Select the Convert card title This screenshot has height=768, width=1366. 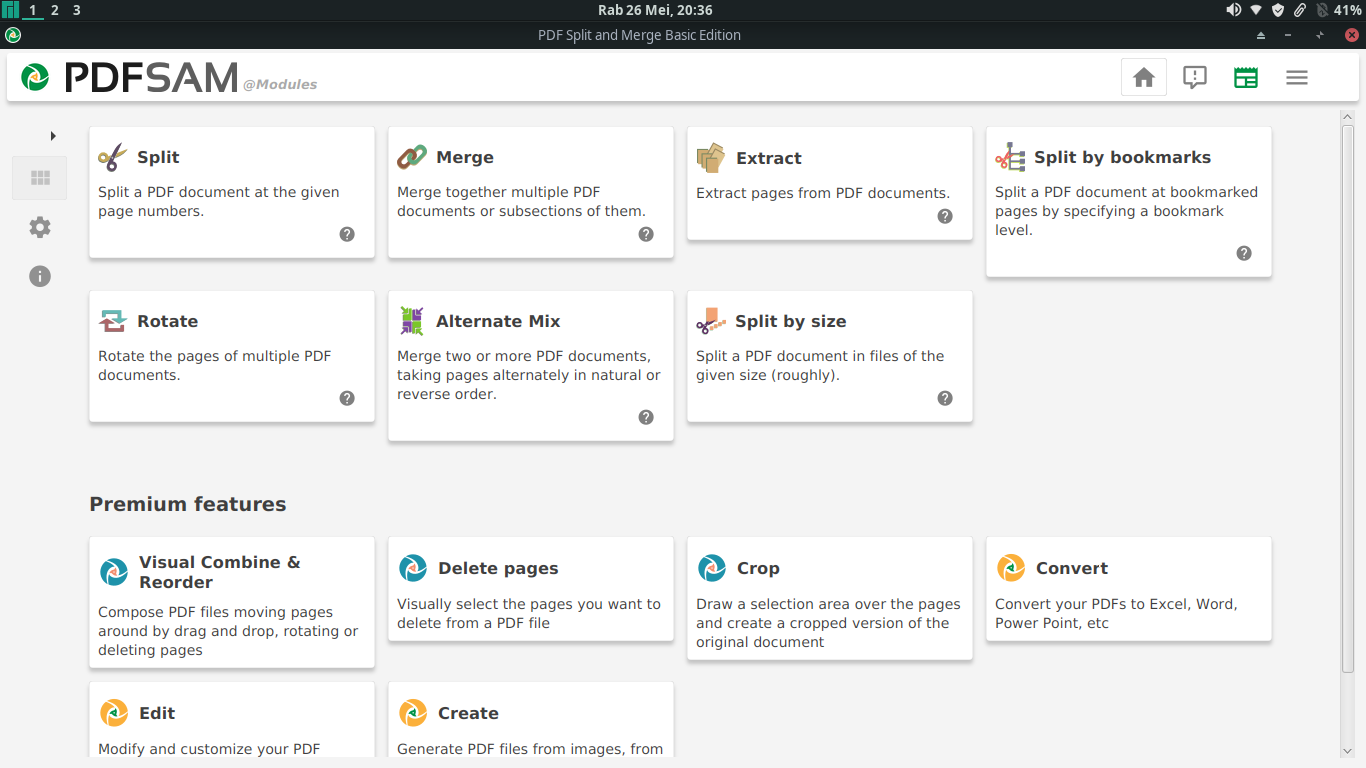[1072, 568]
